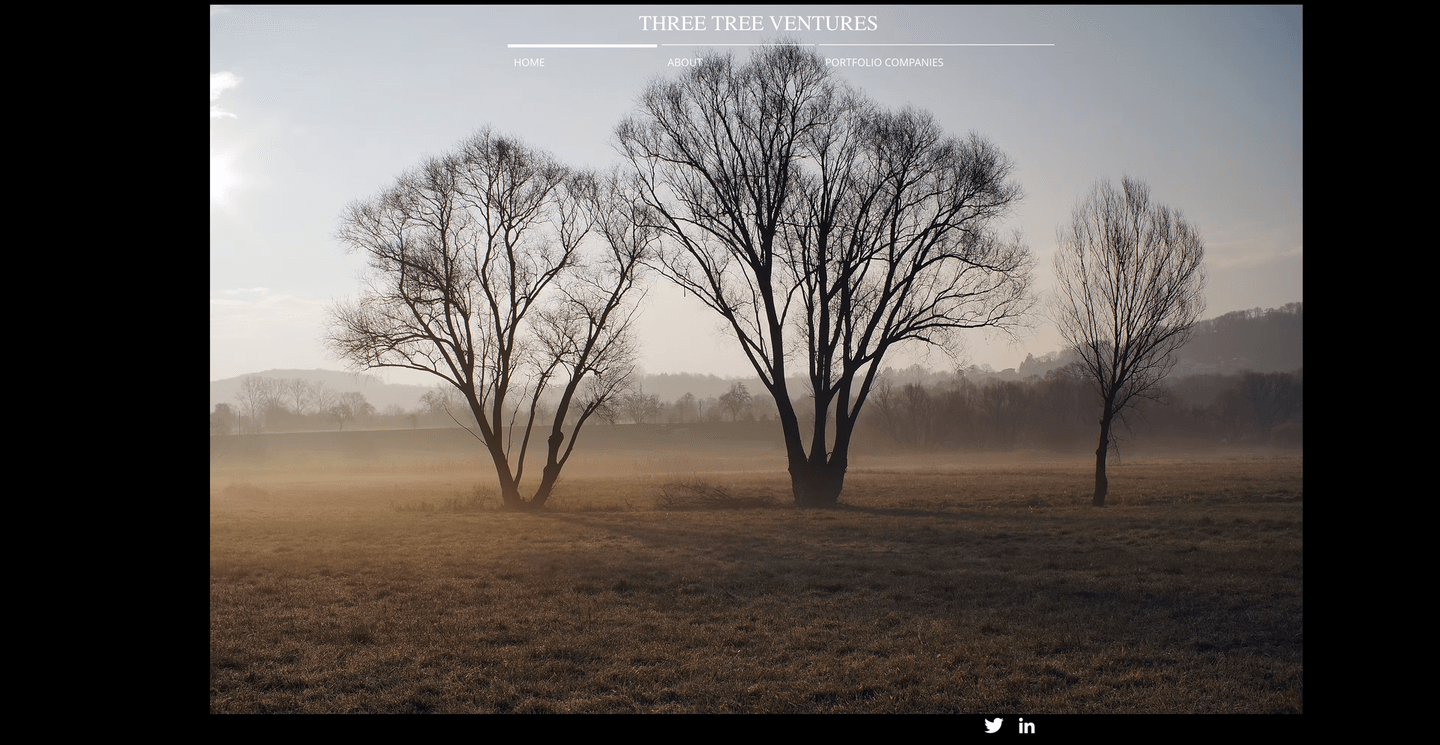The width and height of the screenshot is (1440, 745).
Task: Visit LinkedIn via the footer social icon
Action: (1025, 724)
